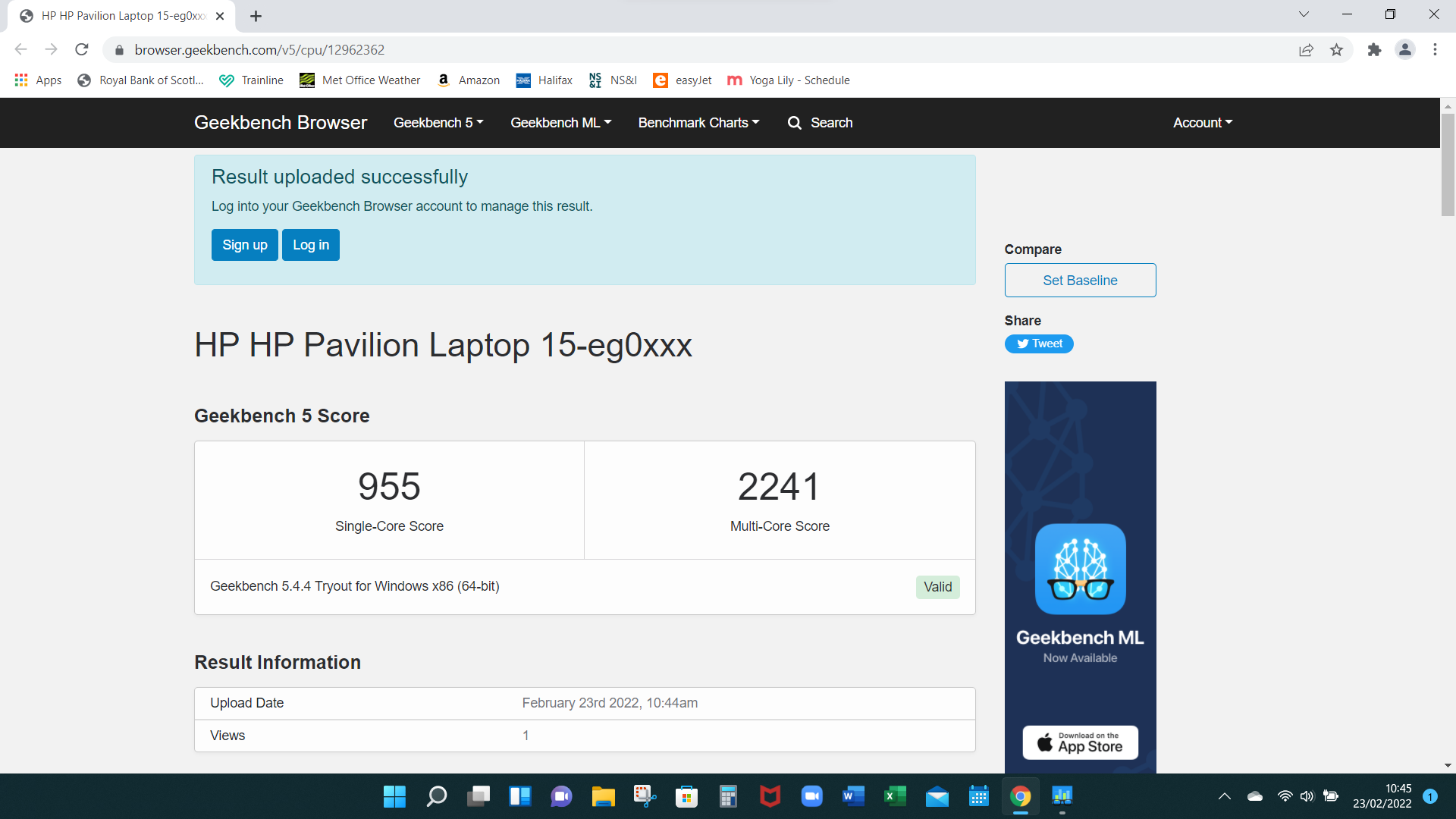Click the Set Baseline button

[x=1080, y=281]
